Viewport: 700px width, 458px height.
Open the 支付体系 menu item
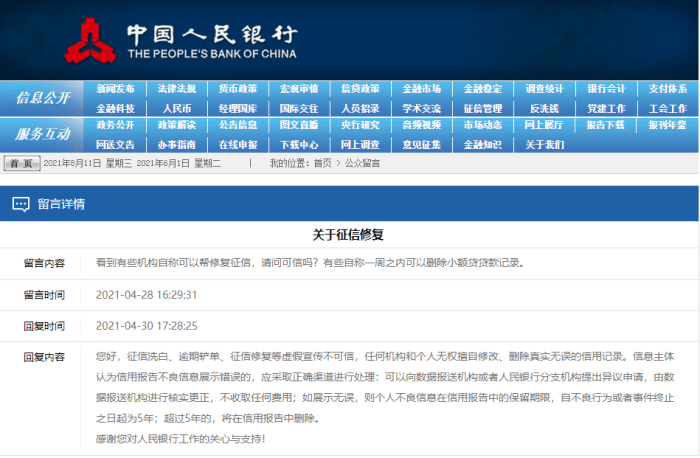(666, 89)
